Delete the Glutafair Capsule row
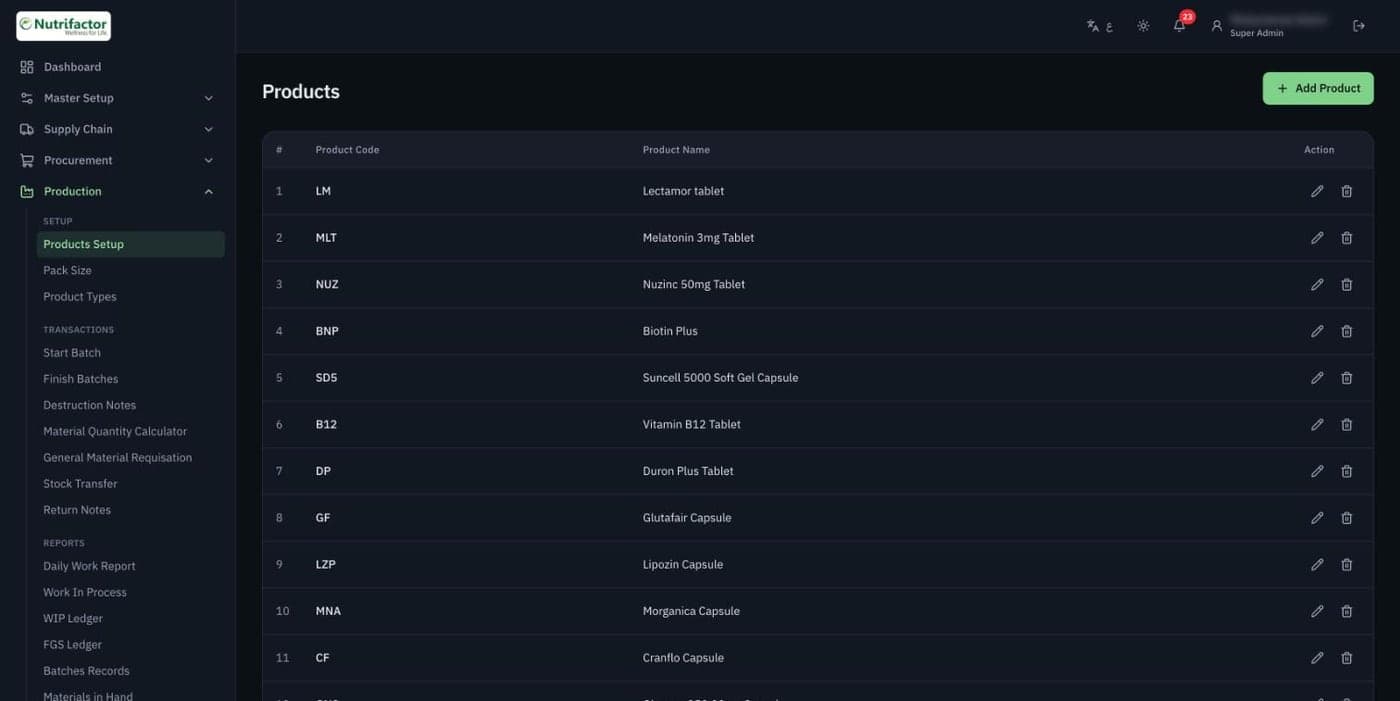 [x=1347, y=518]
